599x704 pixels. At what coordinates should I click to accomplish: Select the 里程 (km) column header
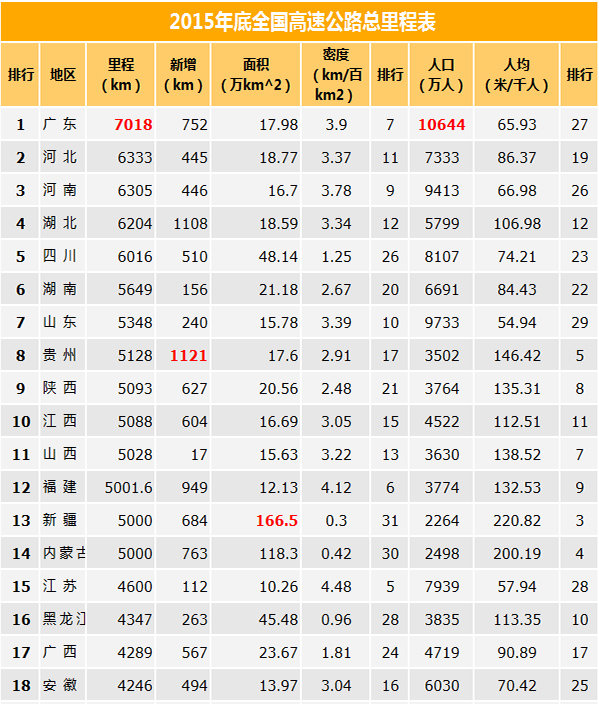(x=121, y=75)
